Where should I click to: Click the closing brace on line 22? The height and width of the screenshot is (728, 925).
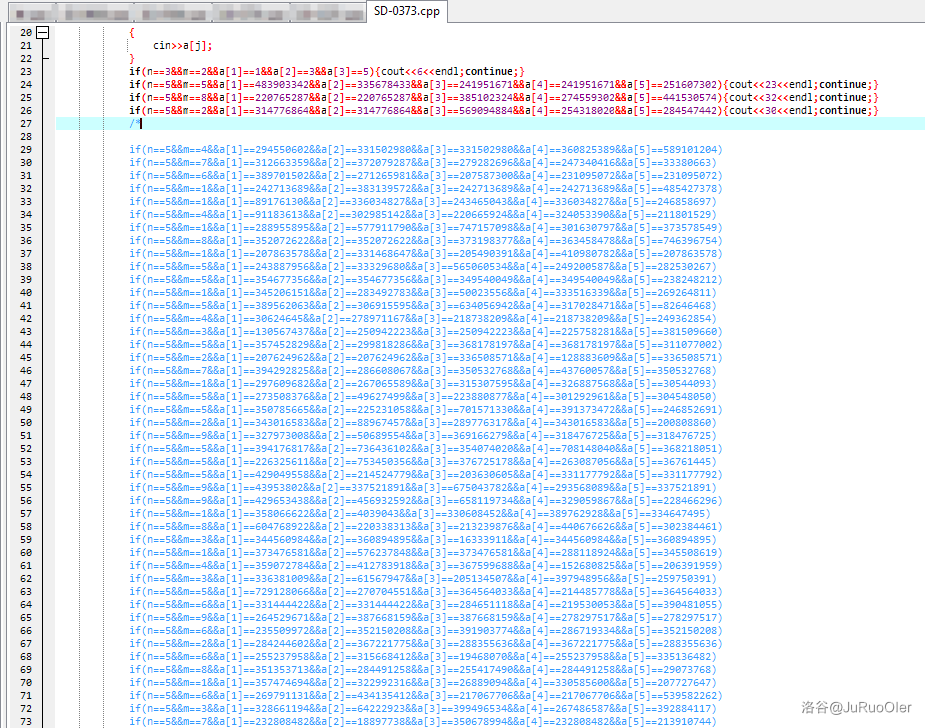coord(131,58)
